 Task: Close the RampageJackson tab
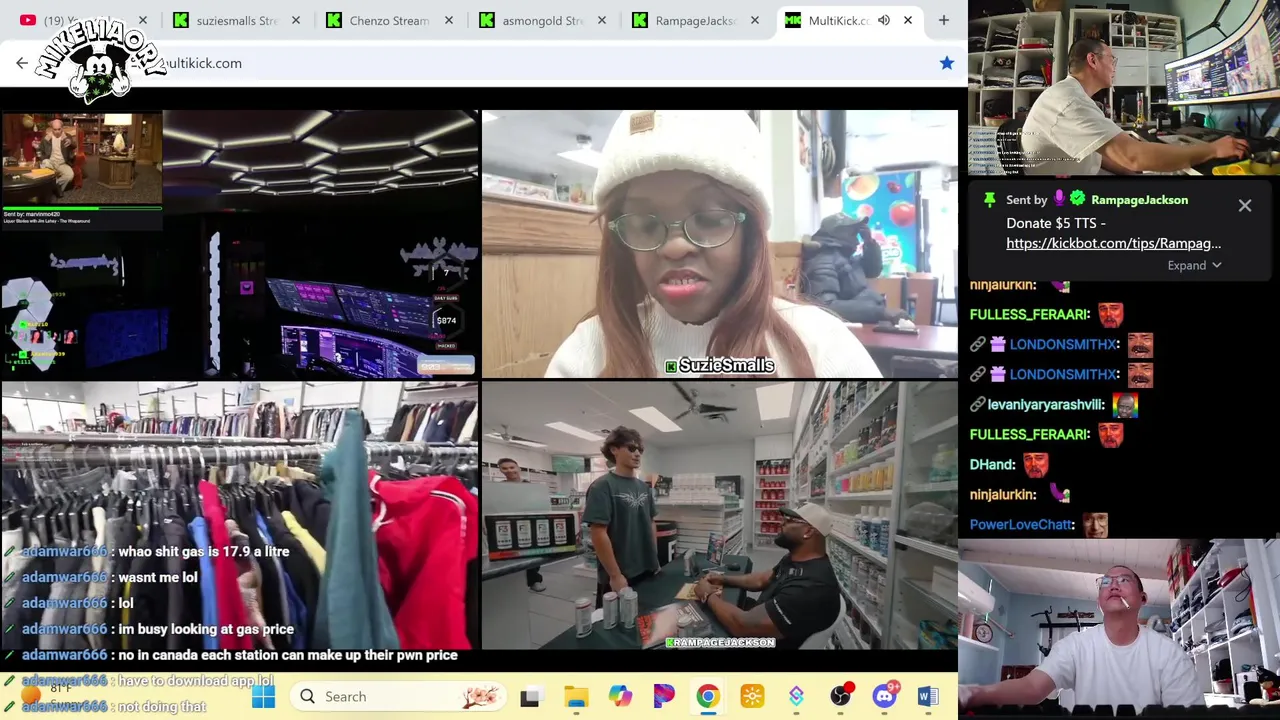pyautogui.click(x=755, y=20)
